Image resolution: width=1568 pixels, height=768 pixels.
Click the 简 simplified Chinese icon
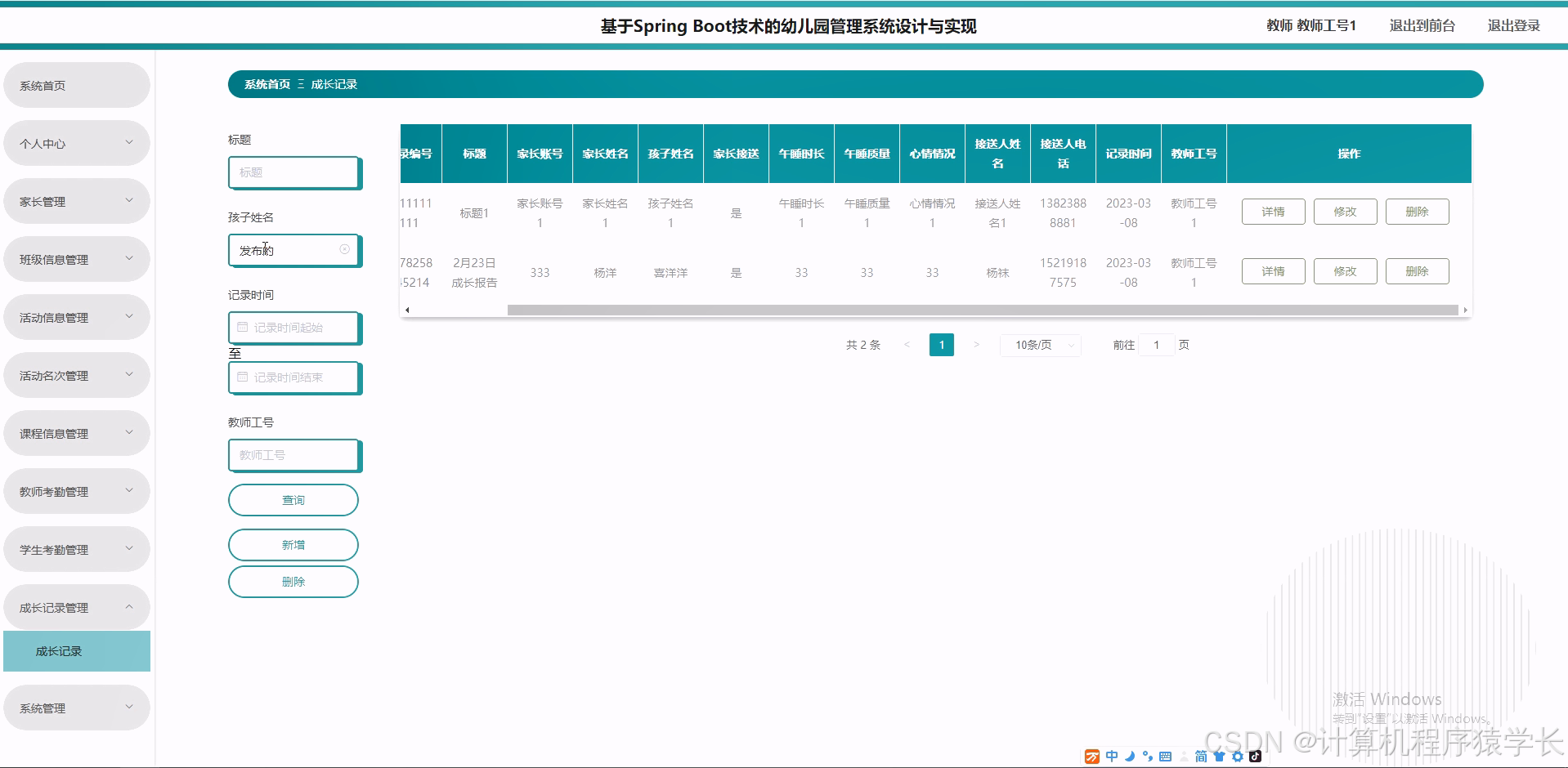coord(1202,756)
